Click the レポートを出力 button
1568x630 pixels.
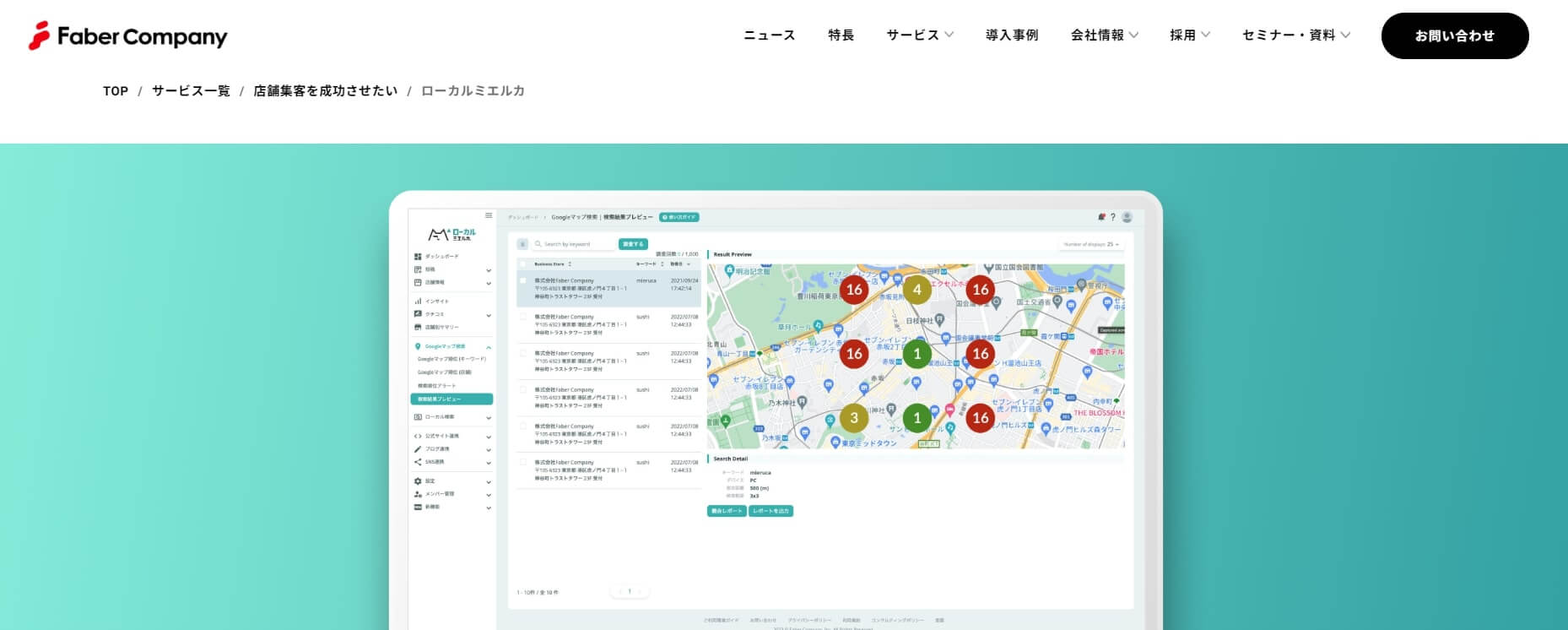coord(770,511)
